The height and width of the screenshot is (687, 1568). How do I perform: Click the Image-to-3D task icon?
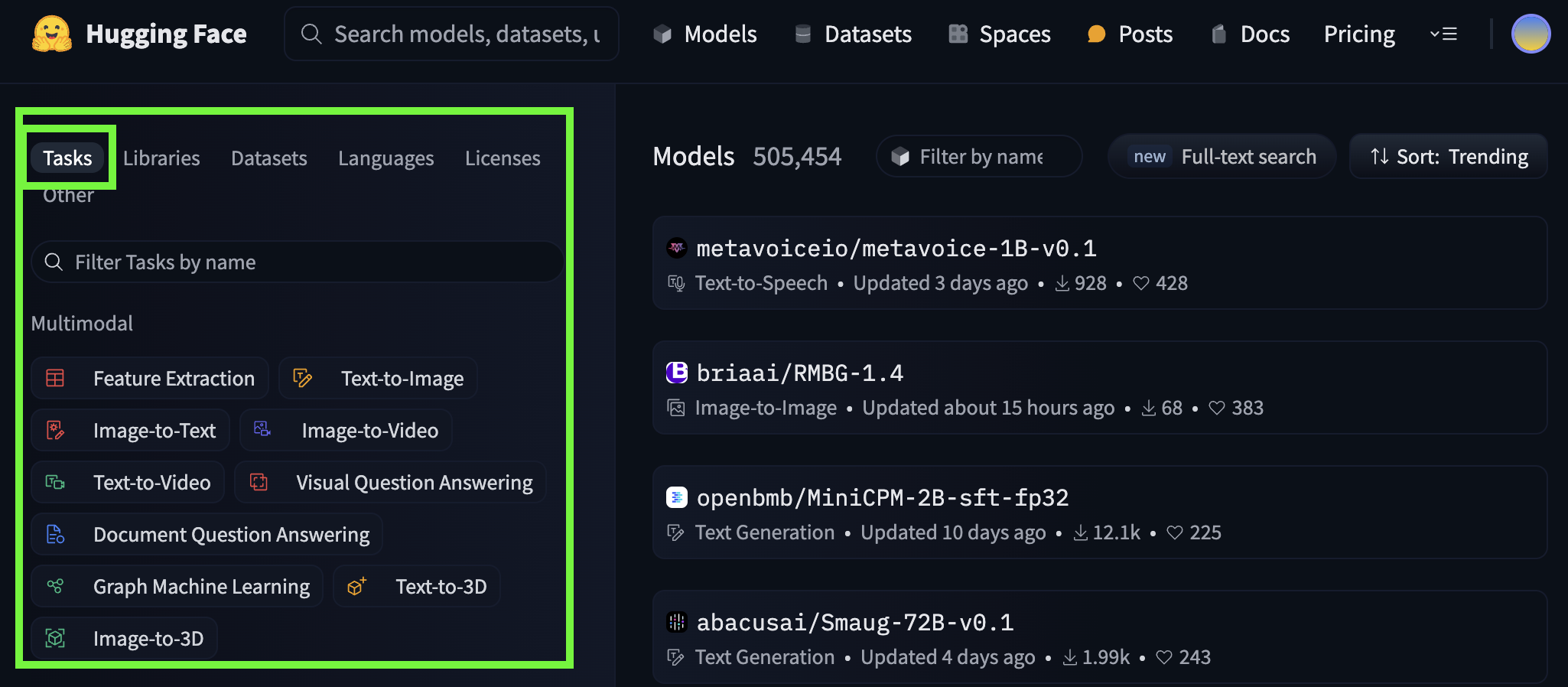pyautogui.click(x=55, y=638)
